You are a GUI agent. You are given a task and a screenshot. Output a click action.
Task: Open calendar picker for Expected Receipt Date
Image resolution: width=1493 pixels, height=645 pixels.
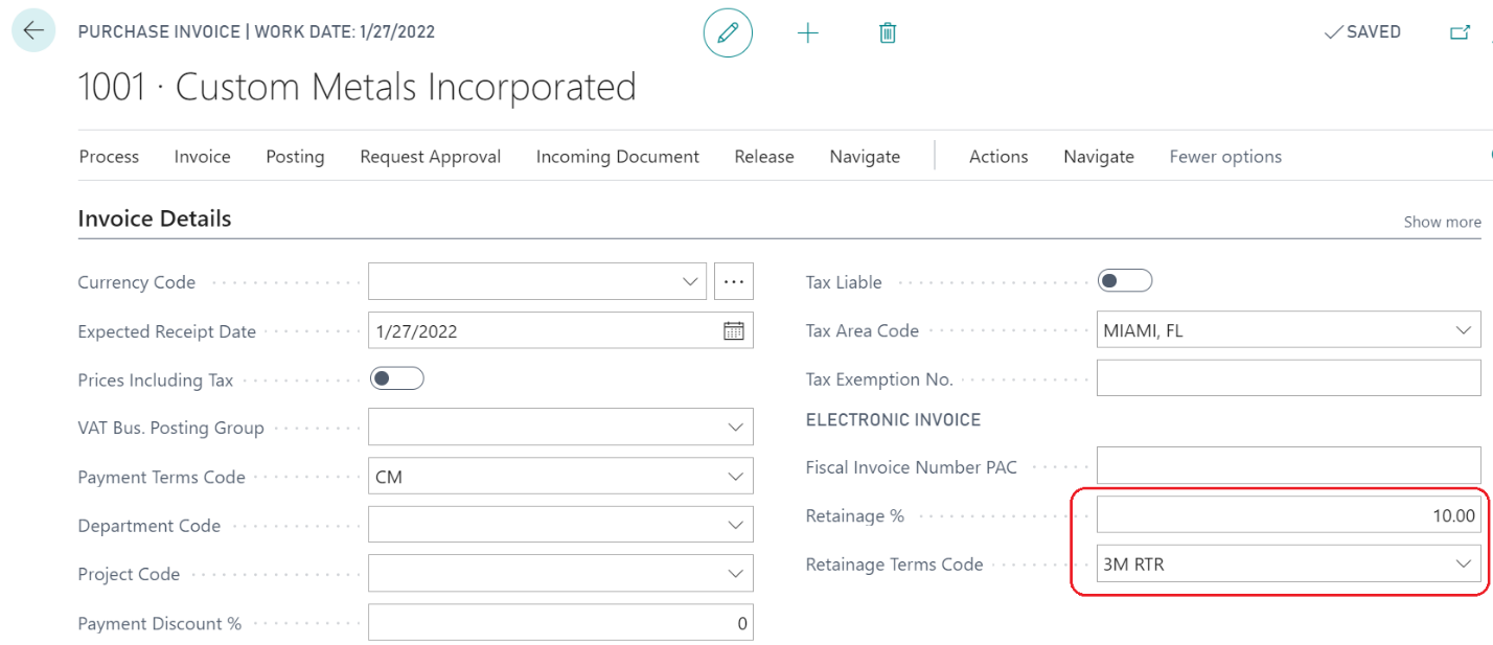point(733,331)
